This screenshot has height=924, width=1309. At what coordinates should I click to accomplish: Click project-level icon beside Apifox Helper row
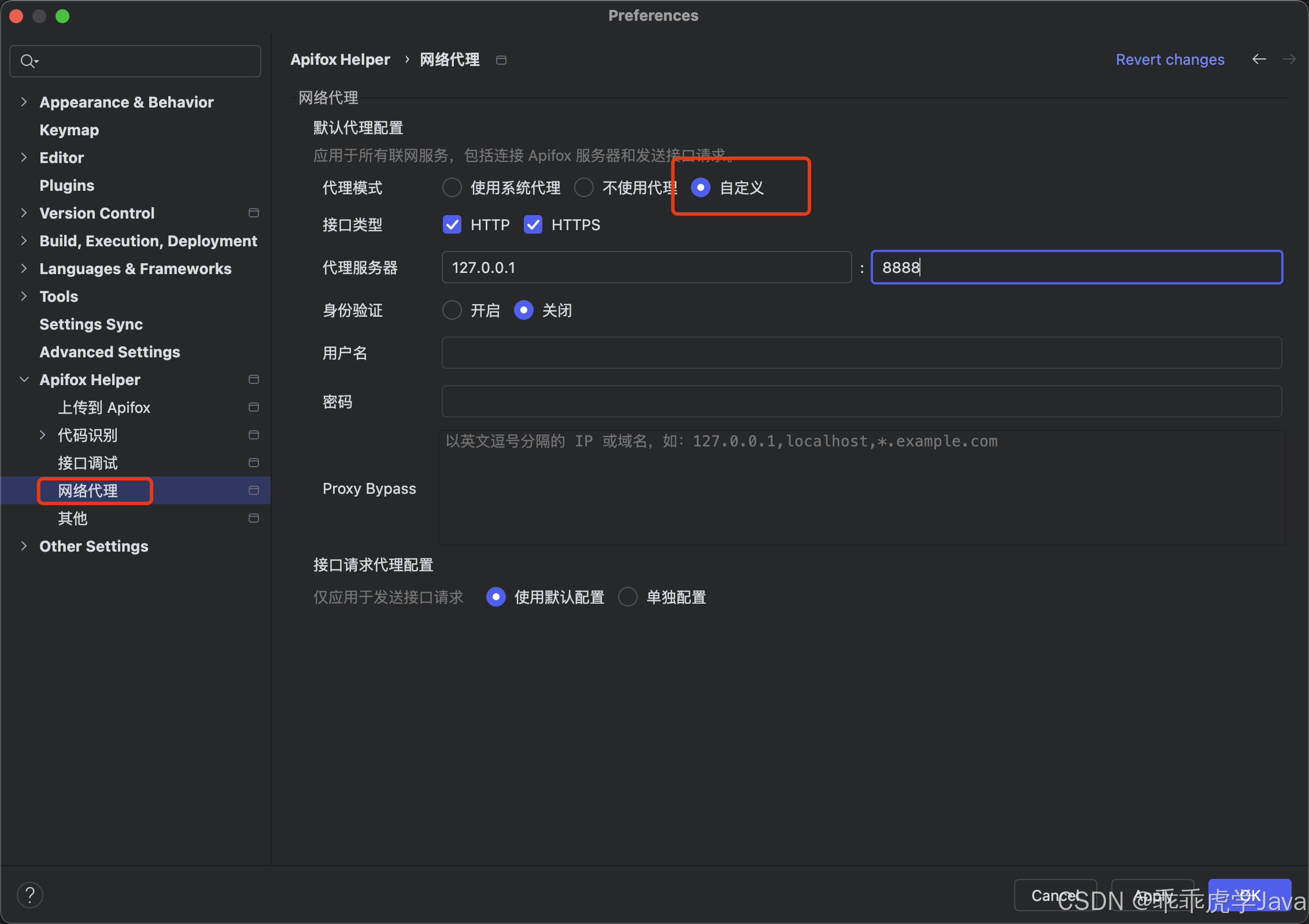253,379
